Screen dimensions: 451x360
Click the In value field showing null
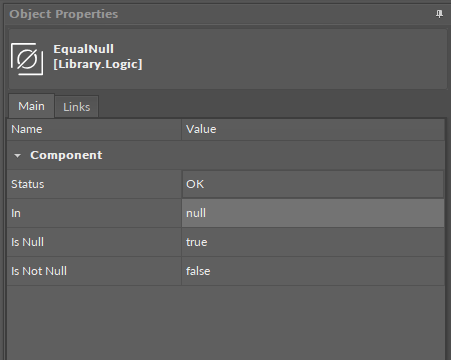click(x=313, y=213)
